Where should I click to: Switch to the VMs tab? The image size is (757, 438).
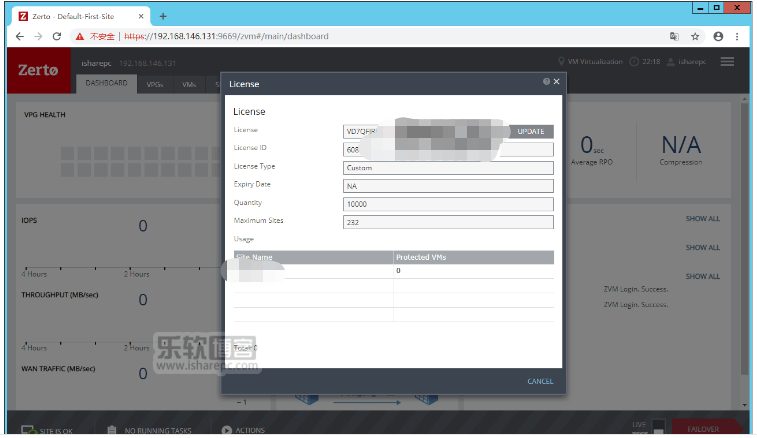tap(189, 85)
